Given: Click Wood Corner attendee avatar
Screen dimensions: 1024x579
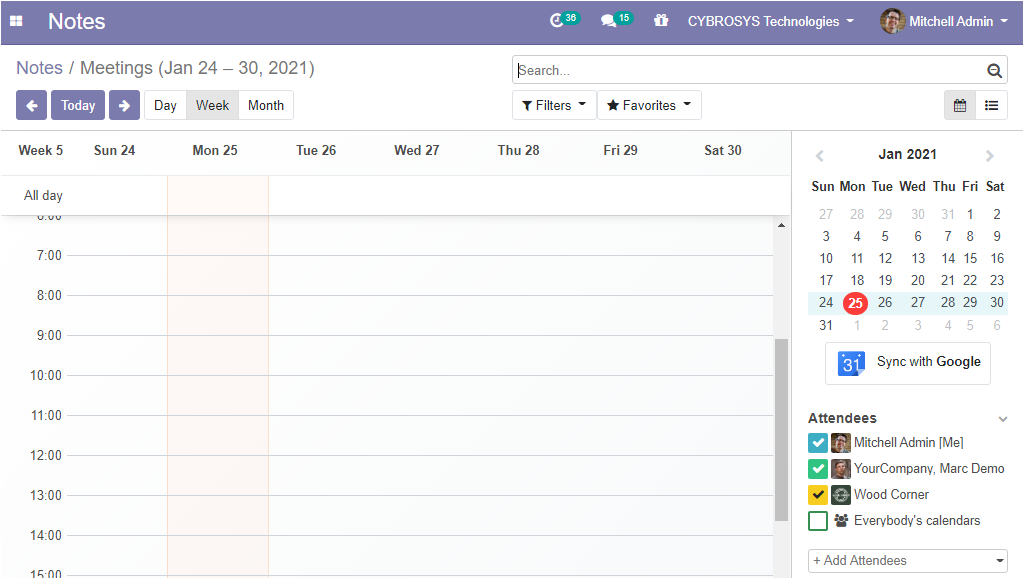Looking at the screenshot, I should point(840,495).
